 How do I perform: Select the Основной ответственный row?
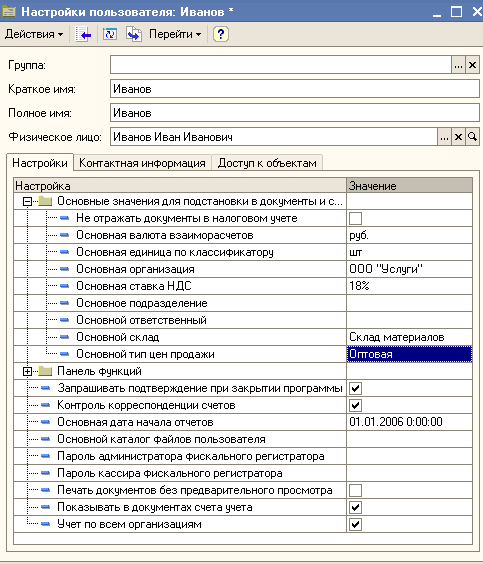click(x=243, y=320)
